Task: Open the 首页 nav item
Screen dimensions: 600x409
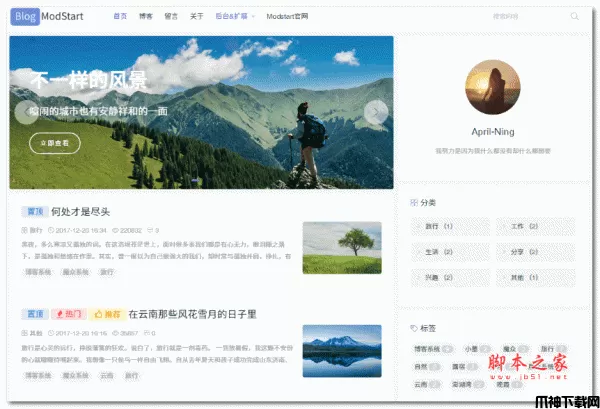Action: tap(120, 16)
